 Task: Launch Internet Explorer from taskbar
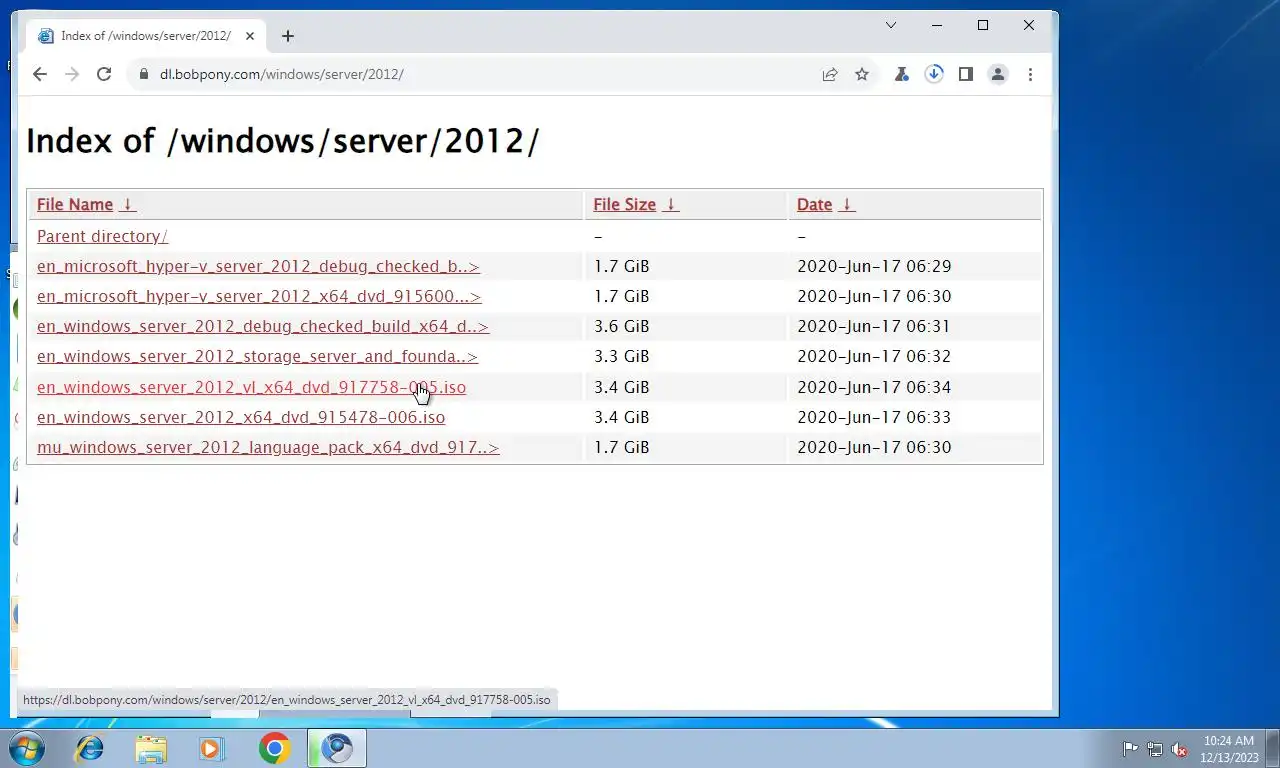90,748
